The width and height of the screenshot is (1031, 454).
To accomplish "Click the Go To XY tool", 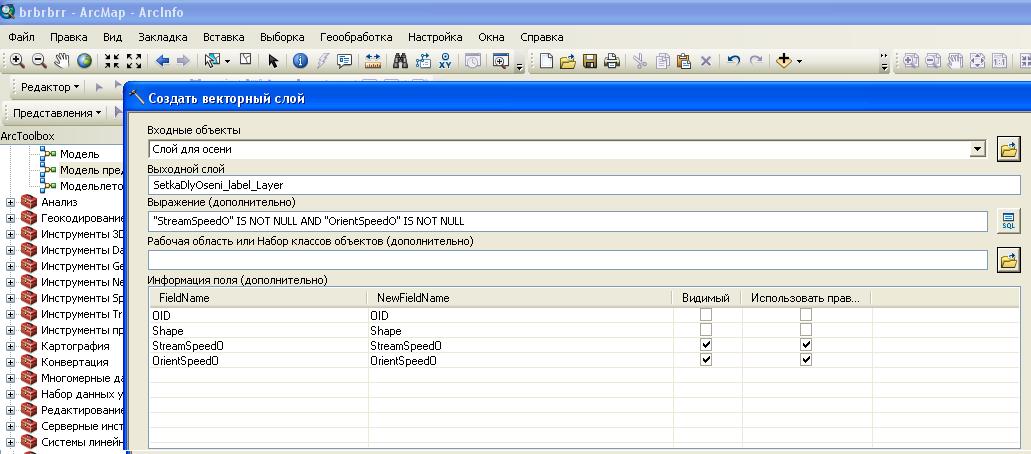I will (x=445, y=61).
